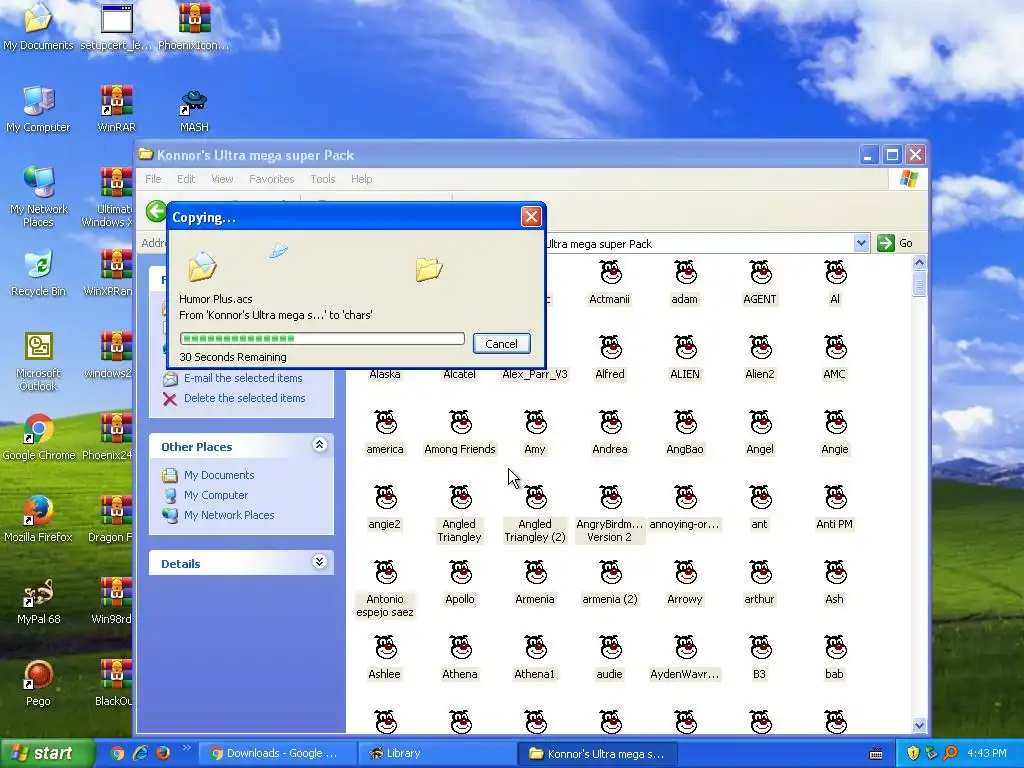Select the Angie character file
1024x768 pixels.
click(835, 433)
